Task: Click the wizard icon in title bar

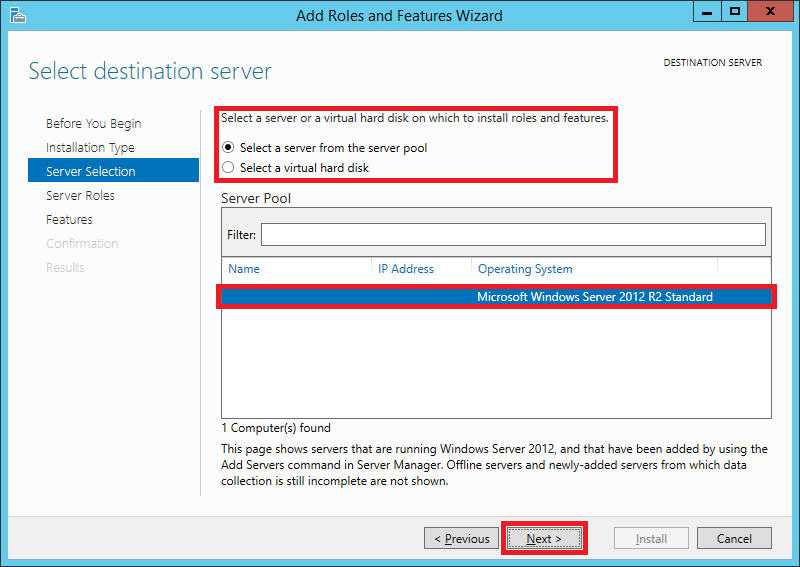Action: coord(17,15)
